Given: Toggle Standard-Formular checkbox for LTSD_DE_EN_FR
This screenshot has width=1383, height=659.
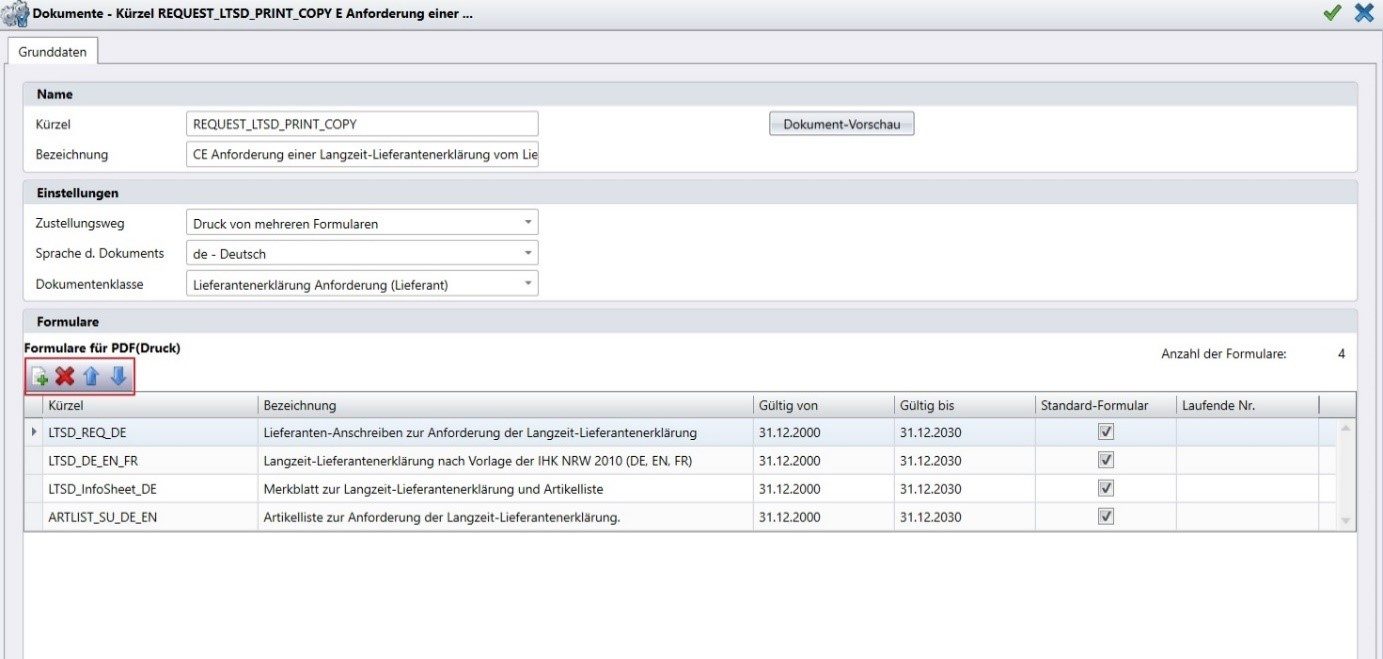Looking at the screenshot, I should point(1105,461).
